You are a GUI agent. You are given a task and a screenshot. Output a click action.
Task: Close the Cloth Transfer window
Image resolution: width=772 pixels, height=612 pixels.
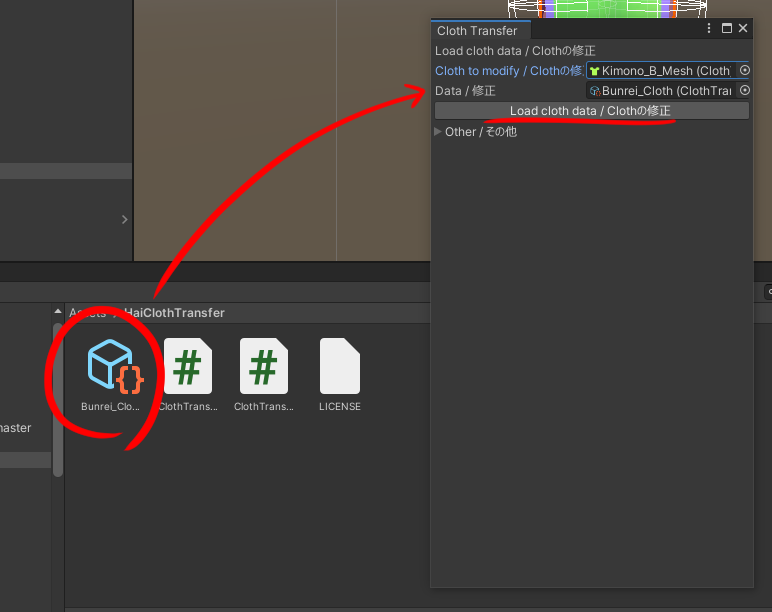(x=743, y=29)
